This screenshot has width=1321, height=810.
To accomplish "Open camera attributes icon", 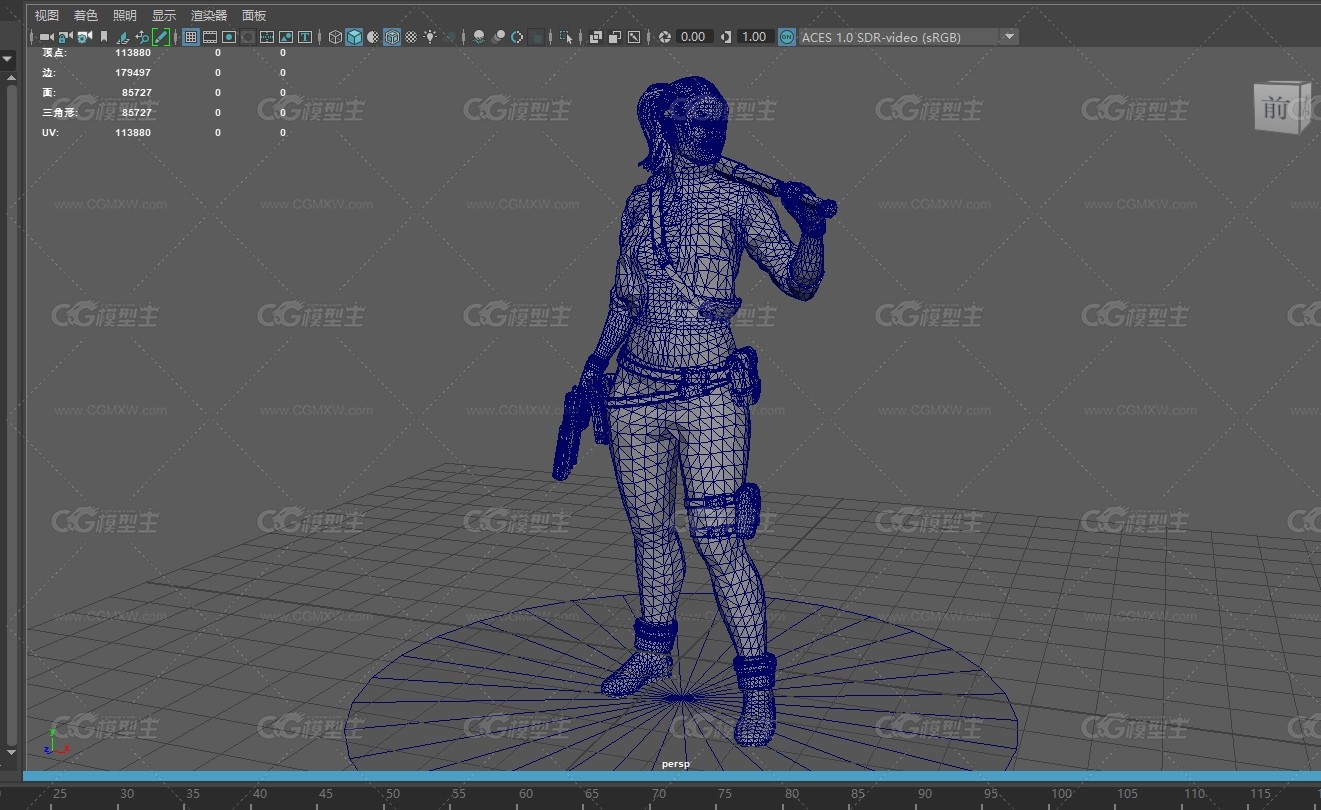I will 84,37.
